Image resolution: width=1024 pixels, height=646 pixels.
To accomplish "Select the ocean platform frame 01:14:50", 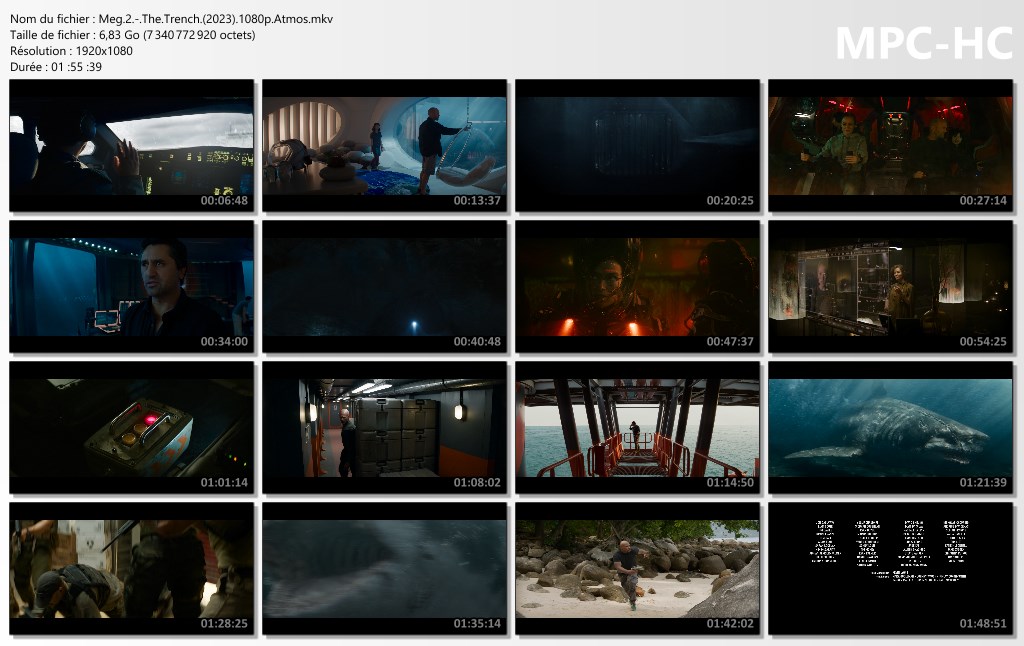I will coord(637,427).
